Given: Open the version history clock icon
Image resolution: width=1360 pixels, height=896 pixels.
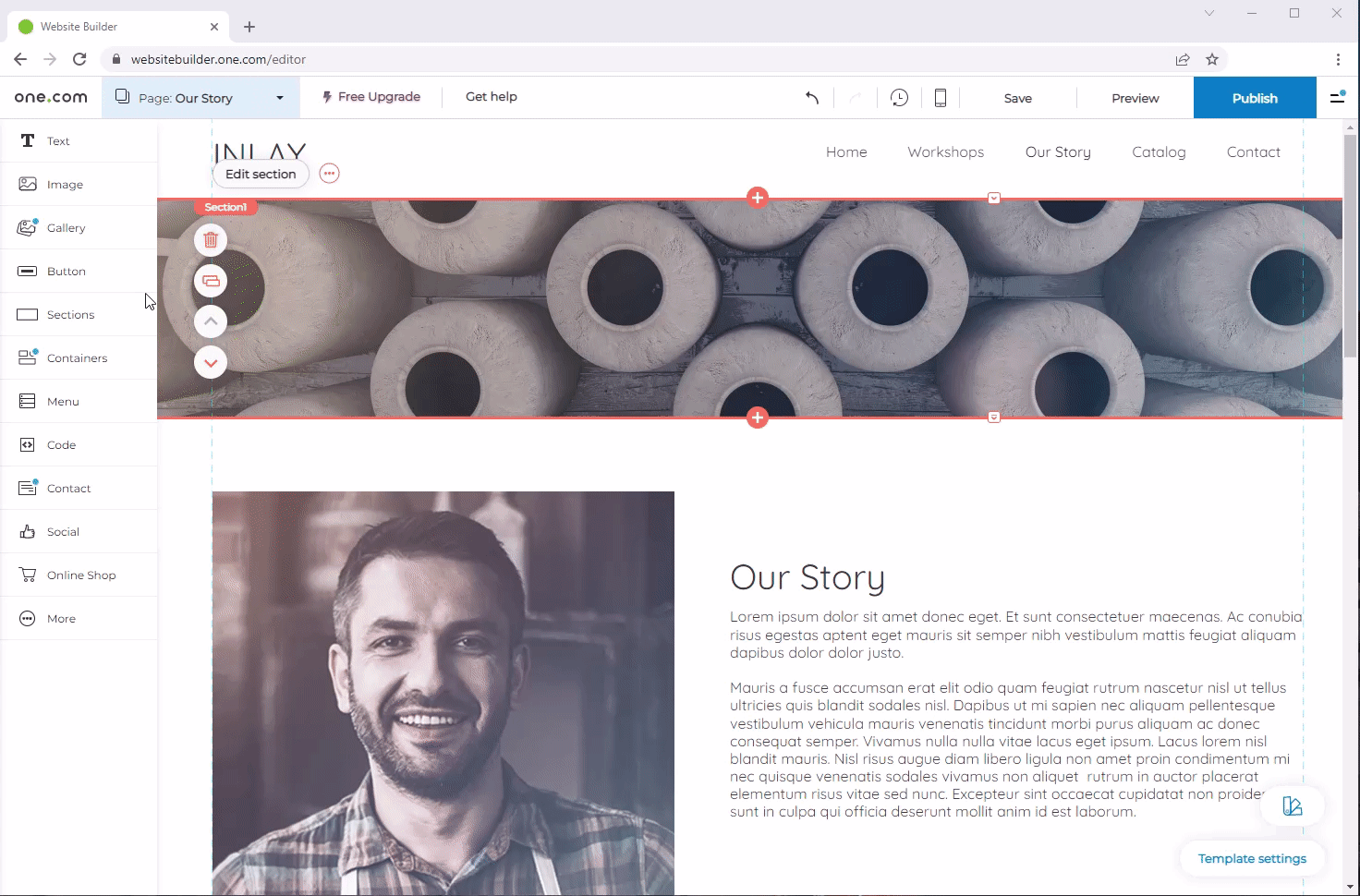Looking at the screenshot, I should click(899, 98).
